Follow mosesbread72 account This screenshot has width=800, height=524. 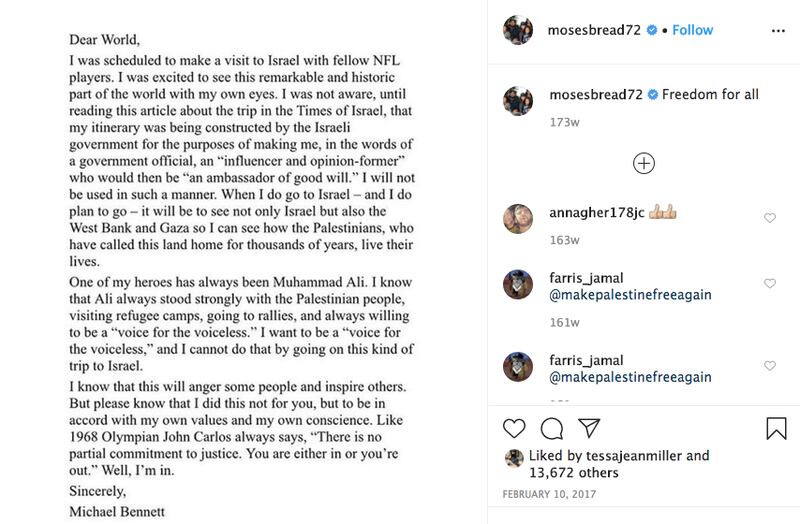692,30
